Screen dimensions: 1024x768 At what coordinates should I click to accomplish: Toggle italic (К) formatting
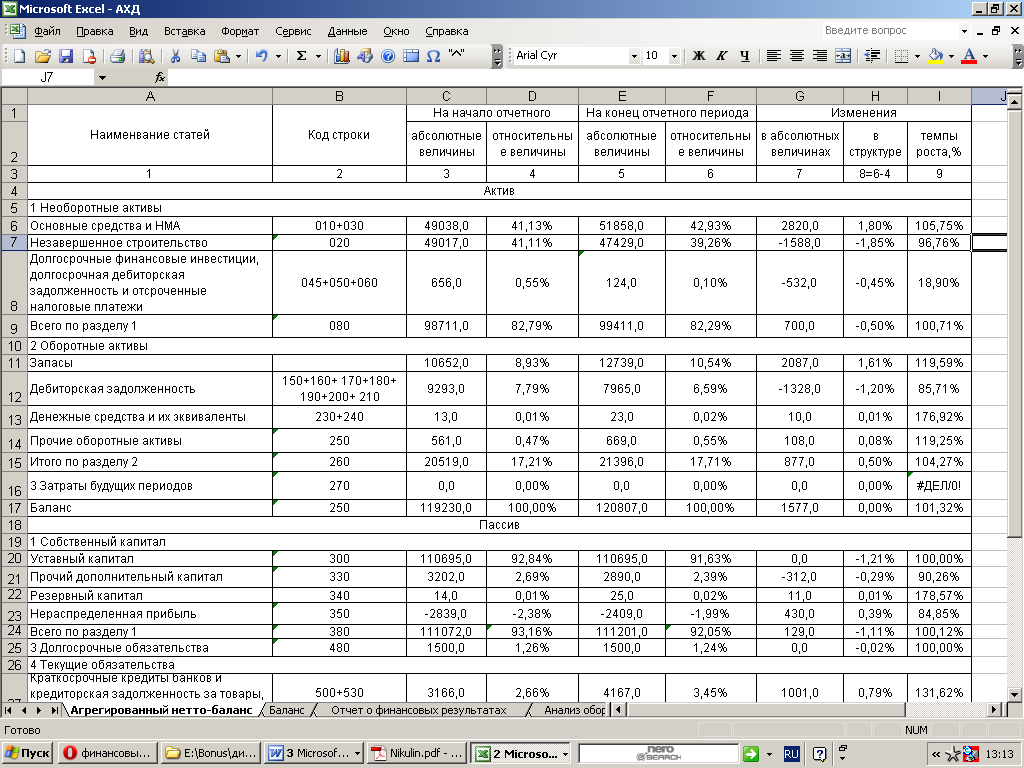point(722,56)
